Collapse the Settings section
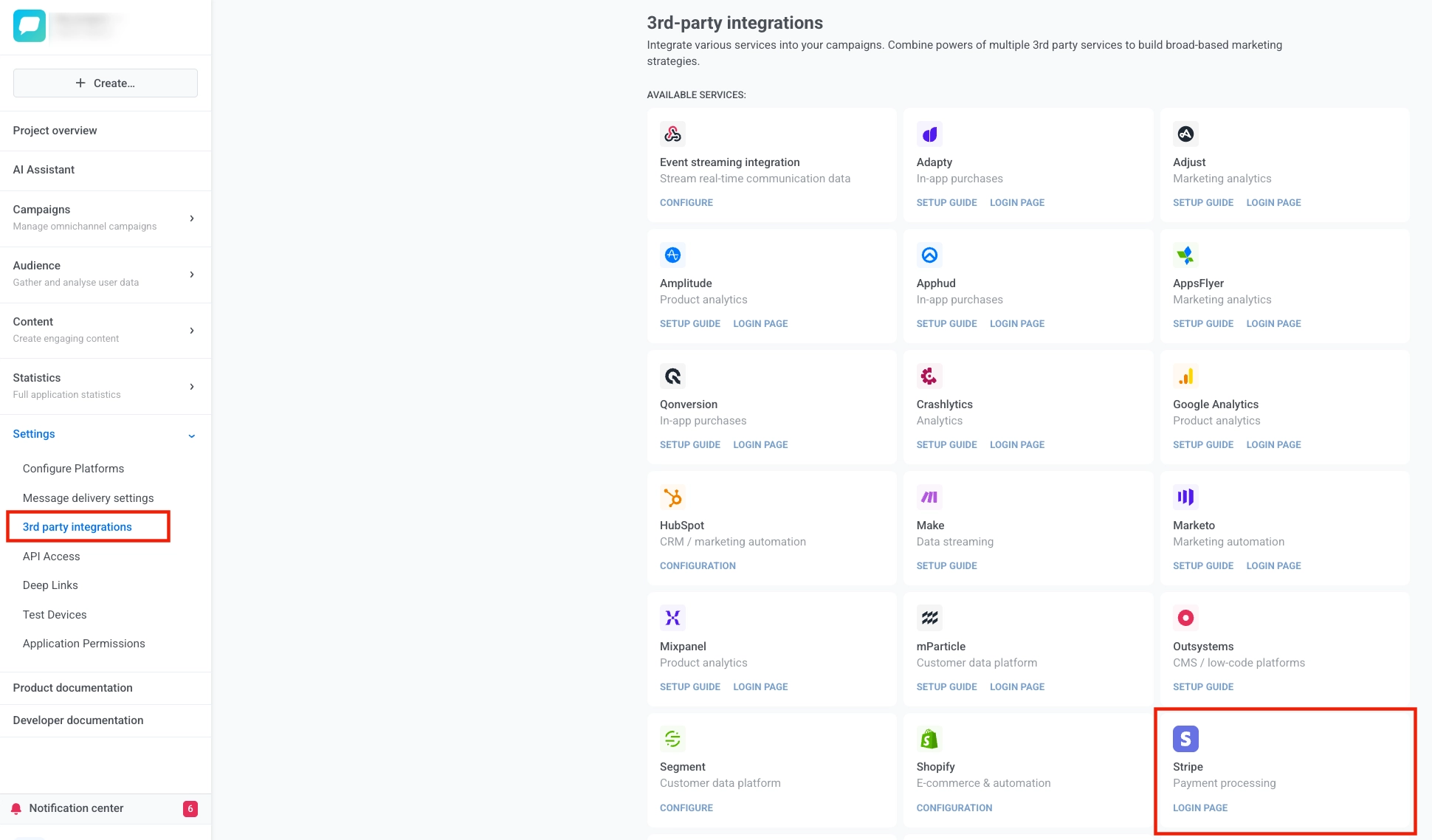The image size is (1432, 840). 192,435
